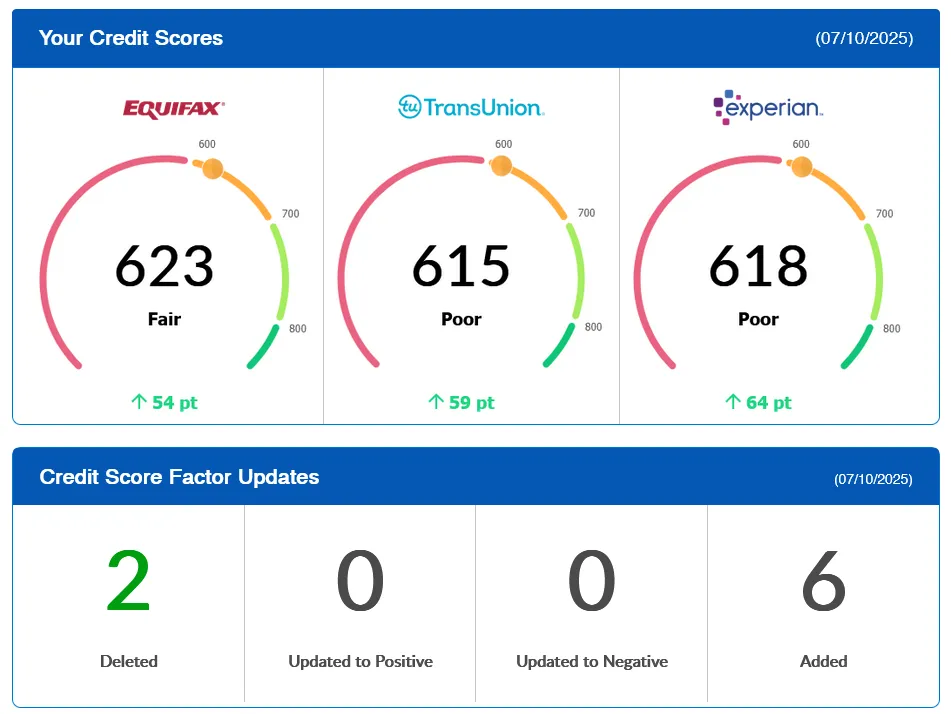Click the 0 above Updated to Negative
This screenshot has height=714, width=951.
[592, 581]
